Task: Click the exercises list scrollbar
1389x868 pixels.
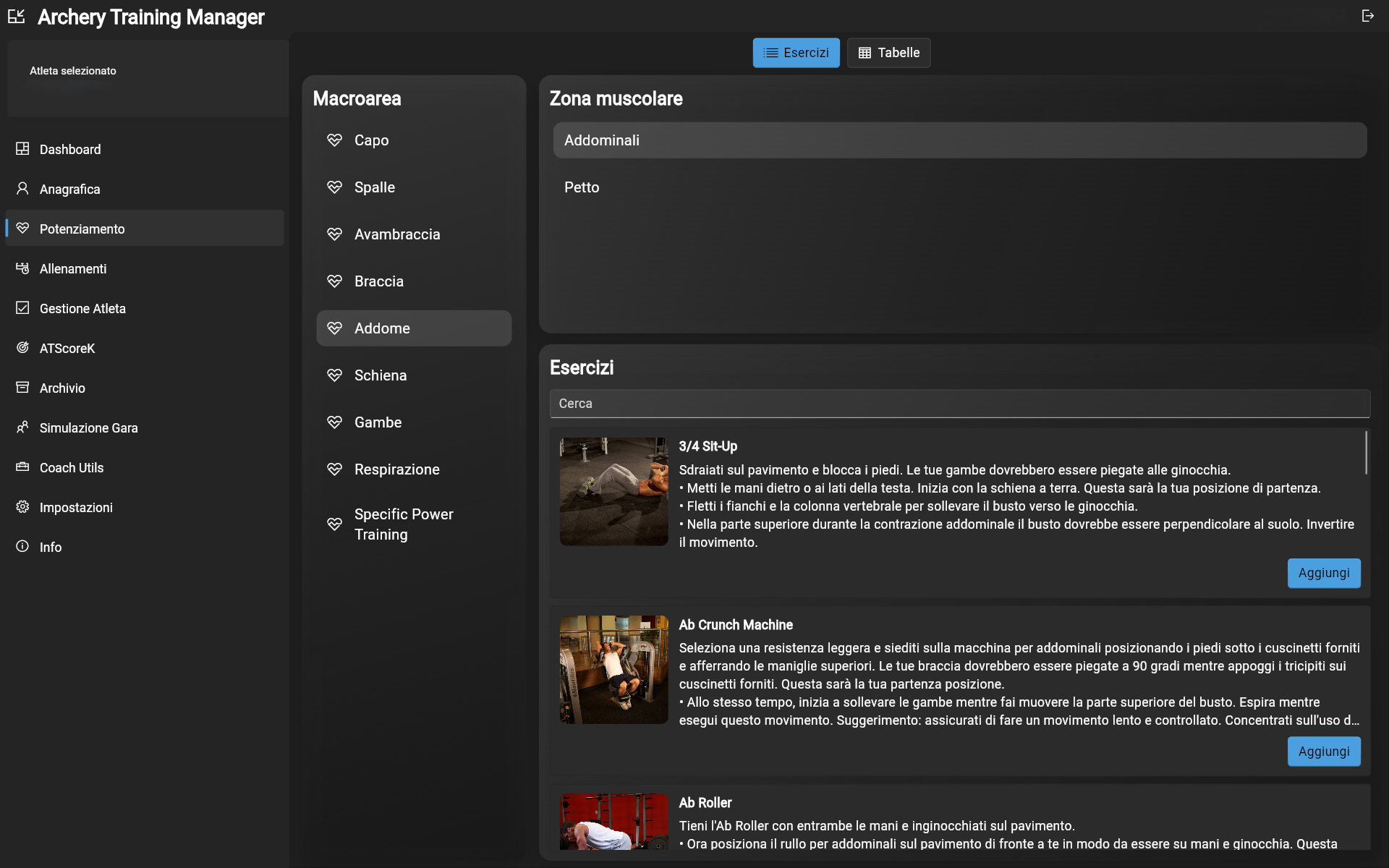Action: click(1366, 453)
